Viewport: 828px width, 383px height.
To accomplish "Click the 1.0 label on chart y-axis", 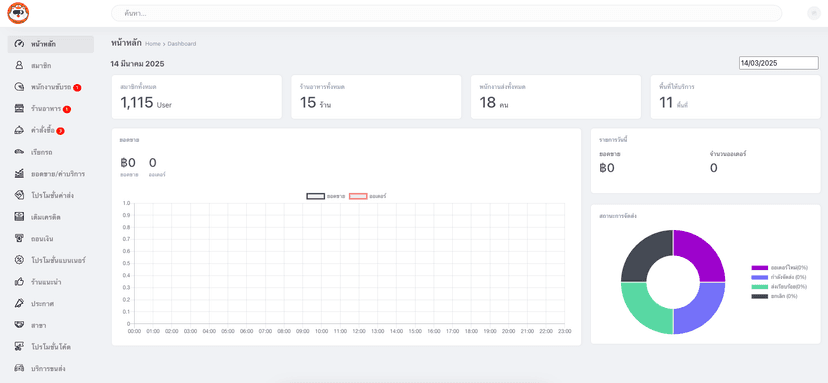I will 126,203.
